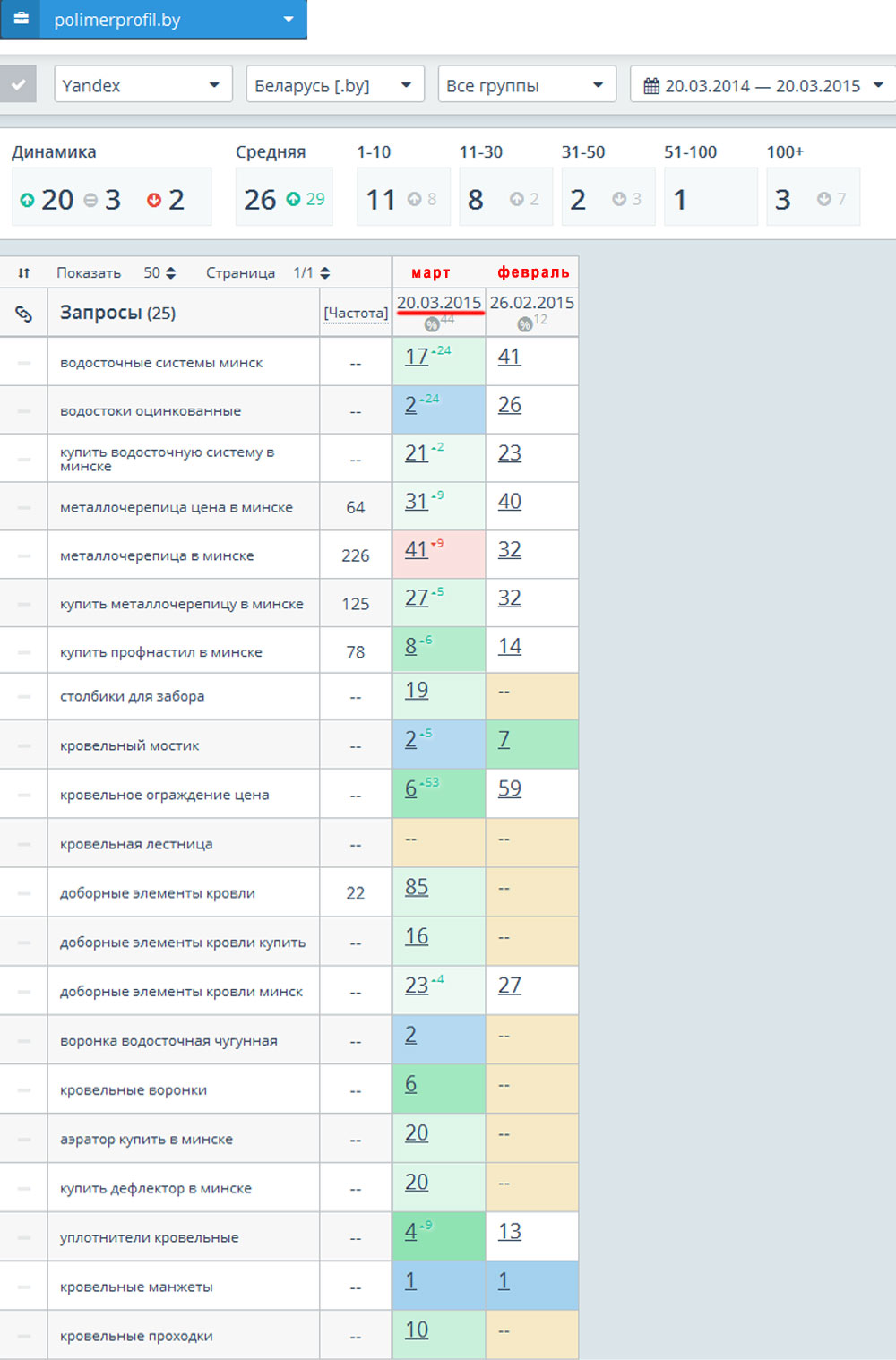Select the 11-30 positions card

click(505, 196)
